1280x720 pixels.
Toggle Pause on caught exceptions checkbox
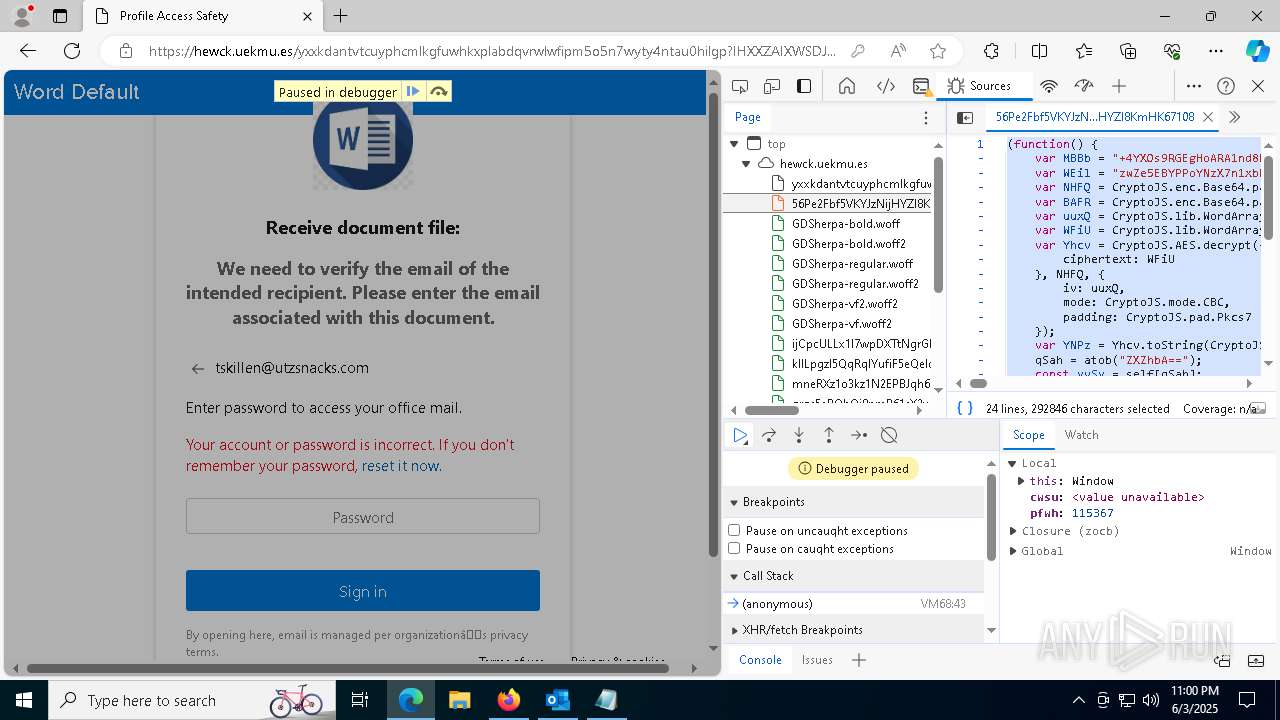pyautogui.click(x=734, y=548)
